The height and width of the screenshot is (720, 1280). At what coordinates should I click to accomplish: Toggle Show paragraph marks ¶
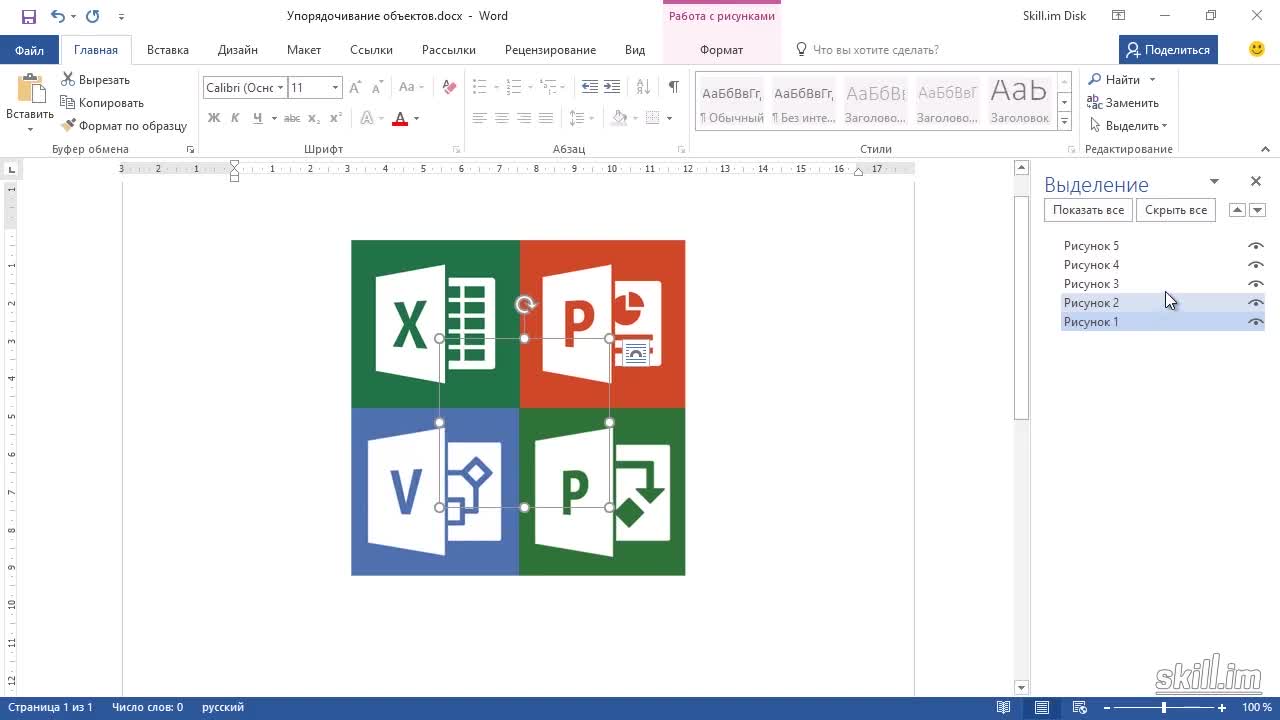click(x=674, y=87)
